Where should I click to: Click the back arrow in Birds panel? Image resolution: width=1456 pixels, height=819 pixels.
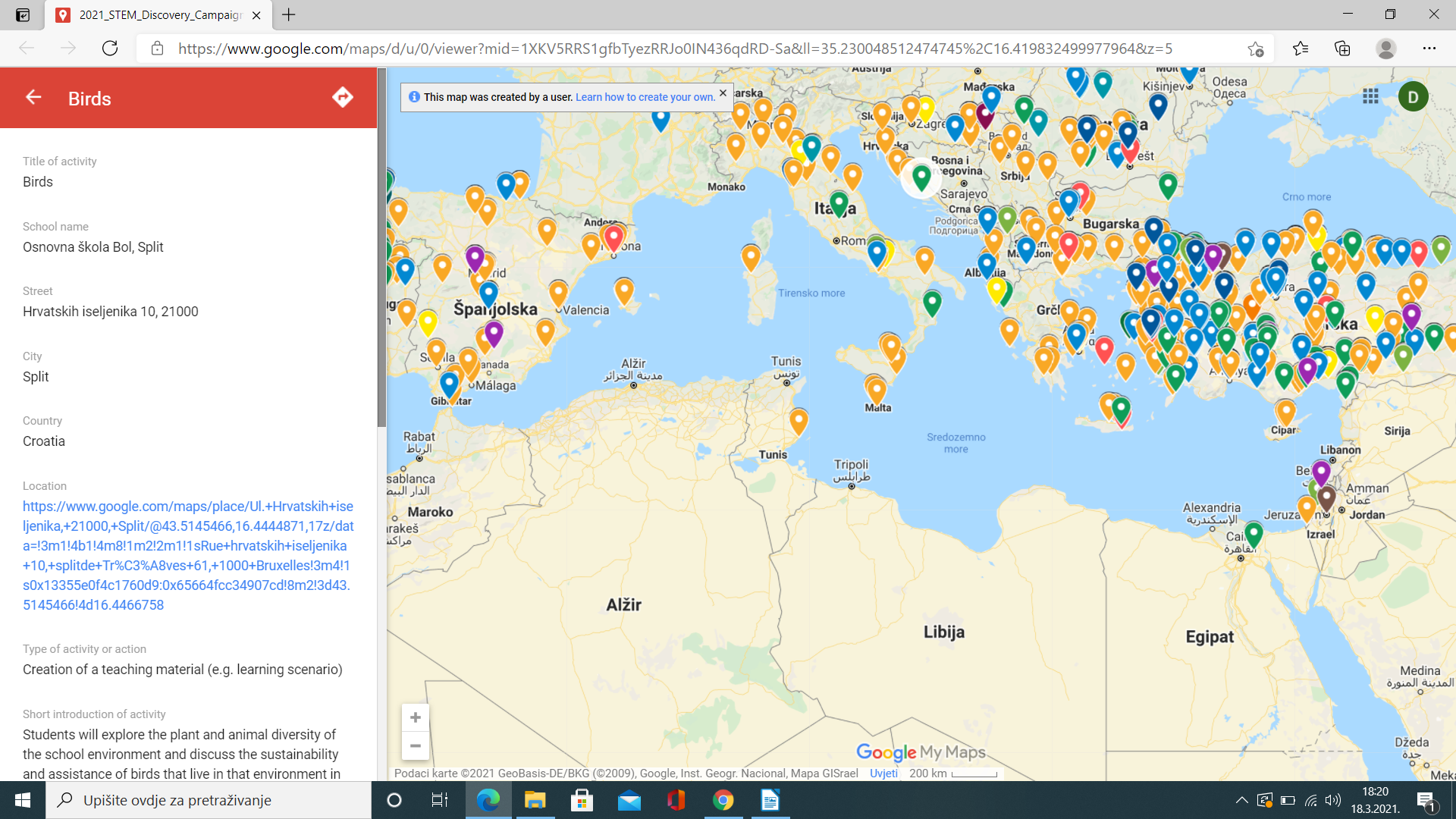click(33, 97)
